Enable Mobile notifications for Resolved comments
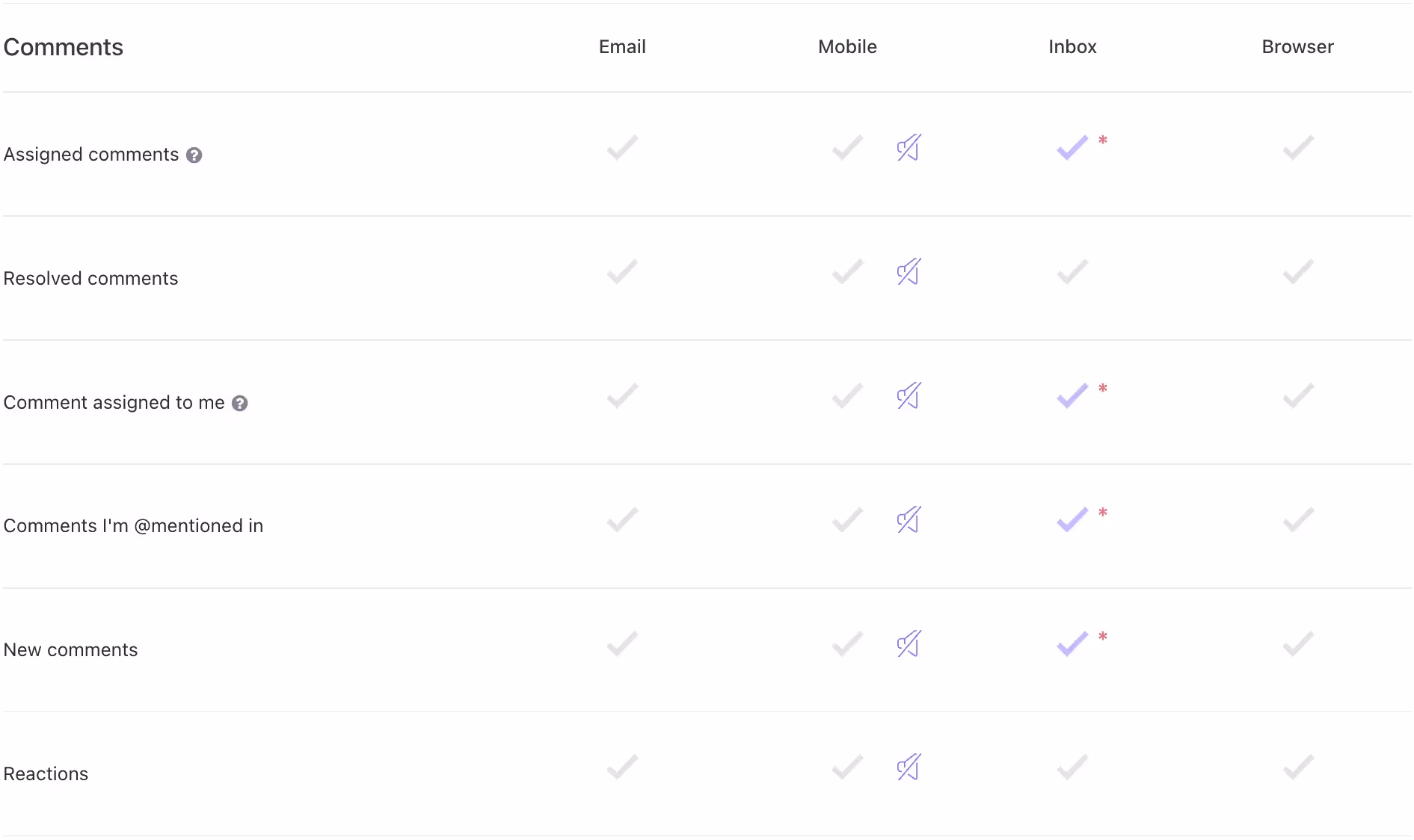This screenshot has width=1414, height=840. tap(847, 272)
